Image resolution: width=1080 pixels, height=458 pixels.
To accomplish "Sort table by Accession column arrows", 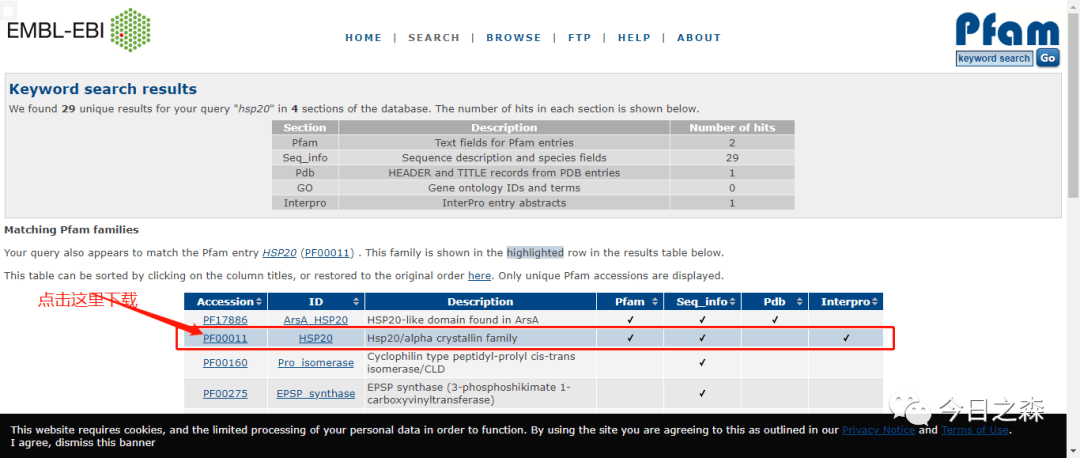I will (259, 302).
